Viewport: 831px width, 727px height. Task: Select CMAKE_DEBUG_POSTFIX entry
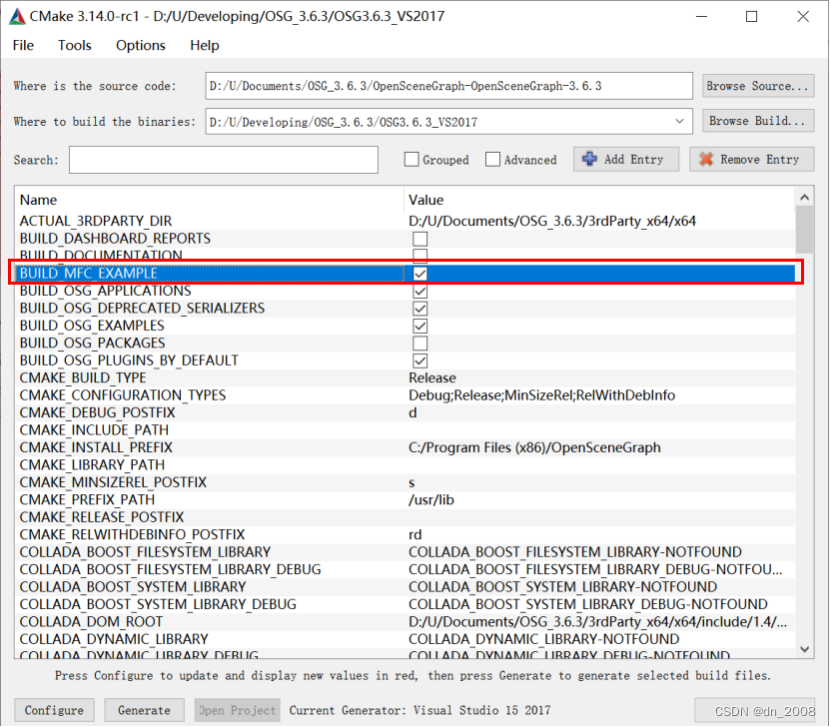[98, 413]
